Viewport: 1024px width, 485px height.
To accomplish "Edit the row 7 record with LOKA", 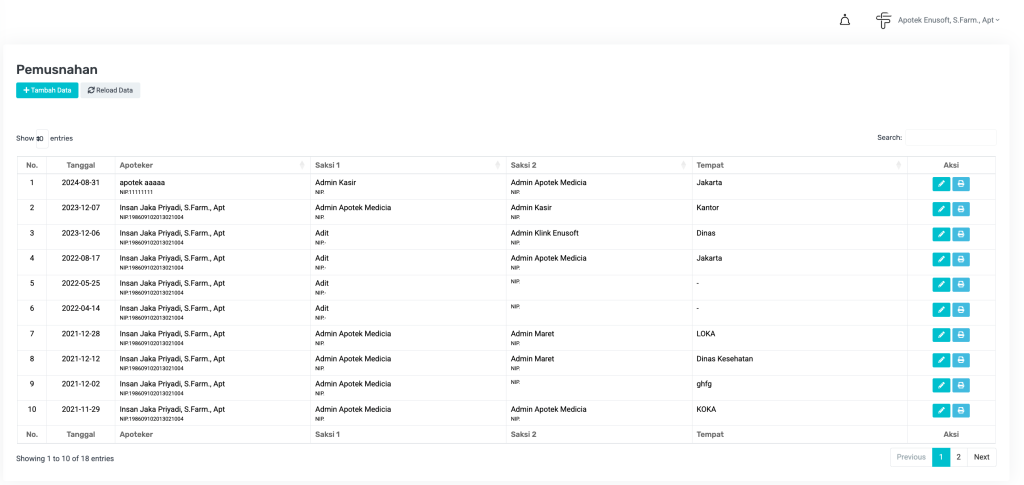I will point(941,335).
